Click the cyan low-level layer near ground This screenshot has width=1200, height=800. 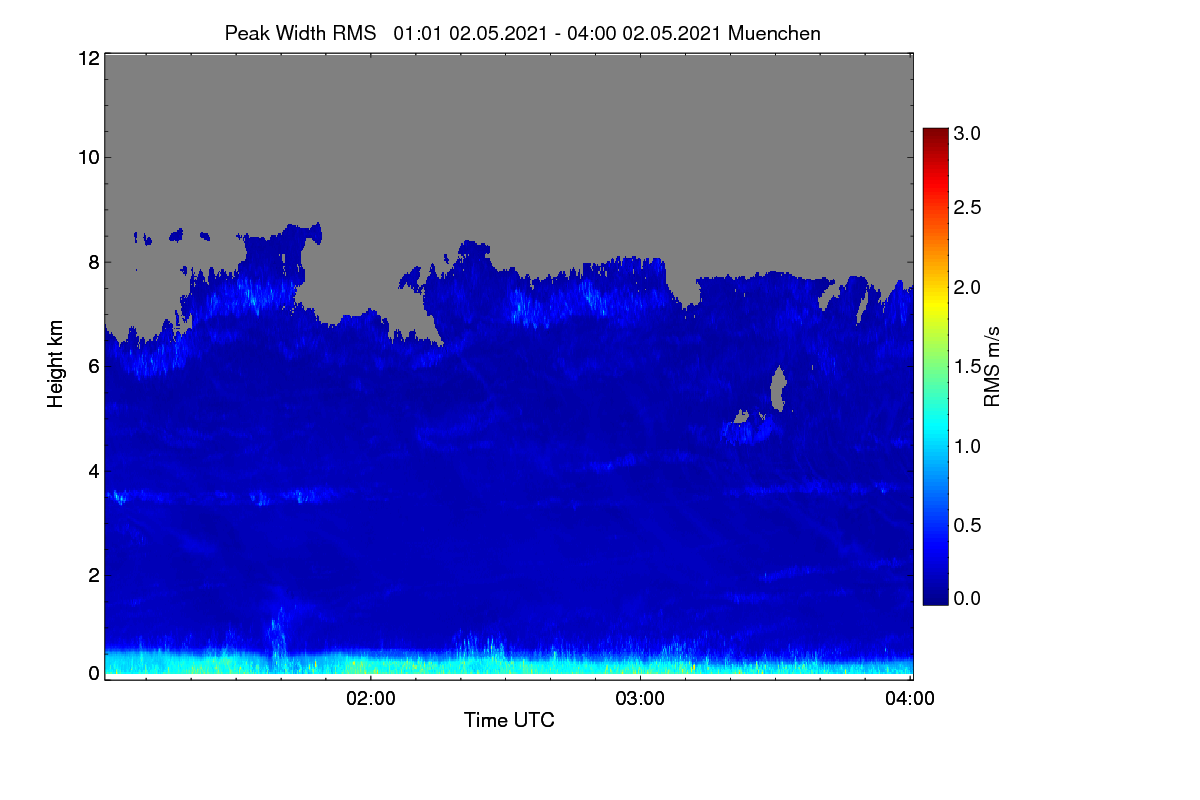508,664
